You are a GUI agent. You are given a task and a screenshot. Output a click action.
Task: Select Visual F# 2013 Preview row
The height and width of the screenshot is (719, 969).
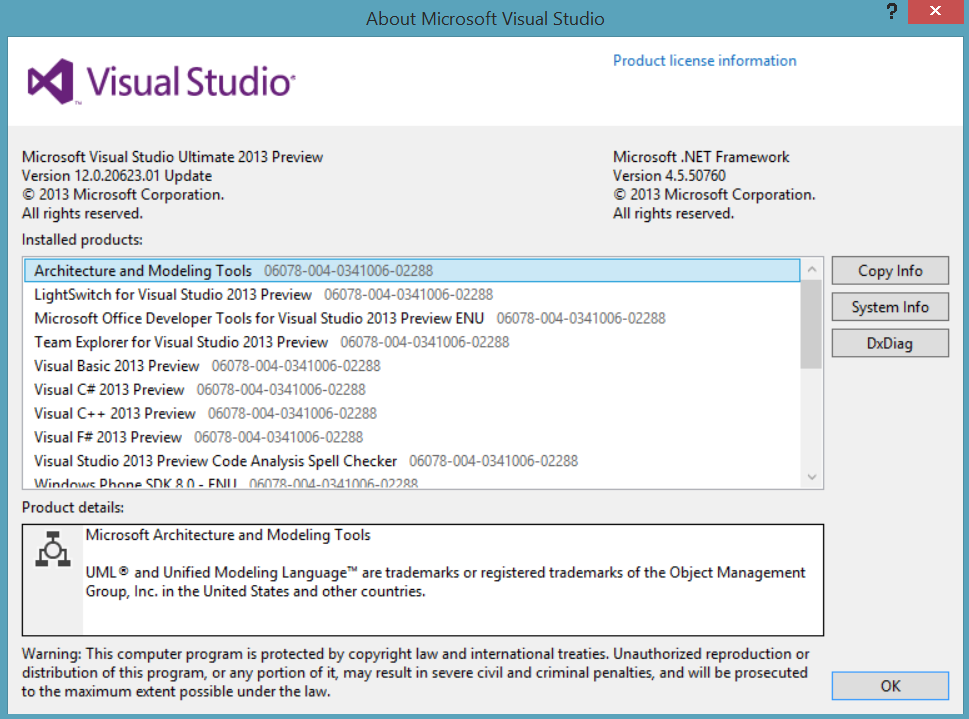(412, 437)
